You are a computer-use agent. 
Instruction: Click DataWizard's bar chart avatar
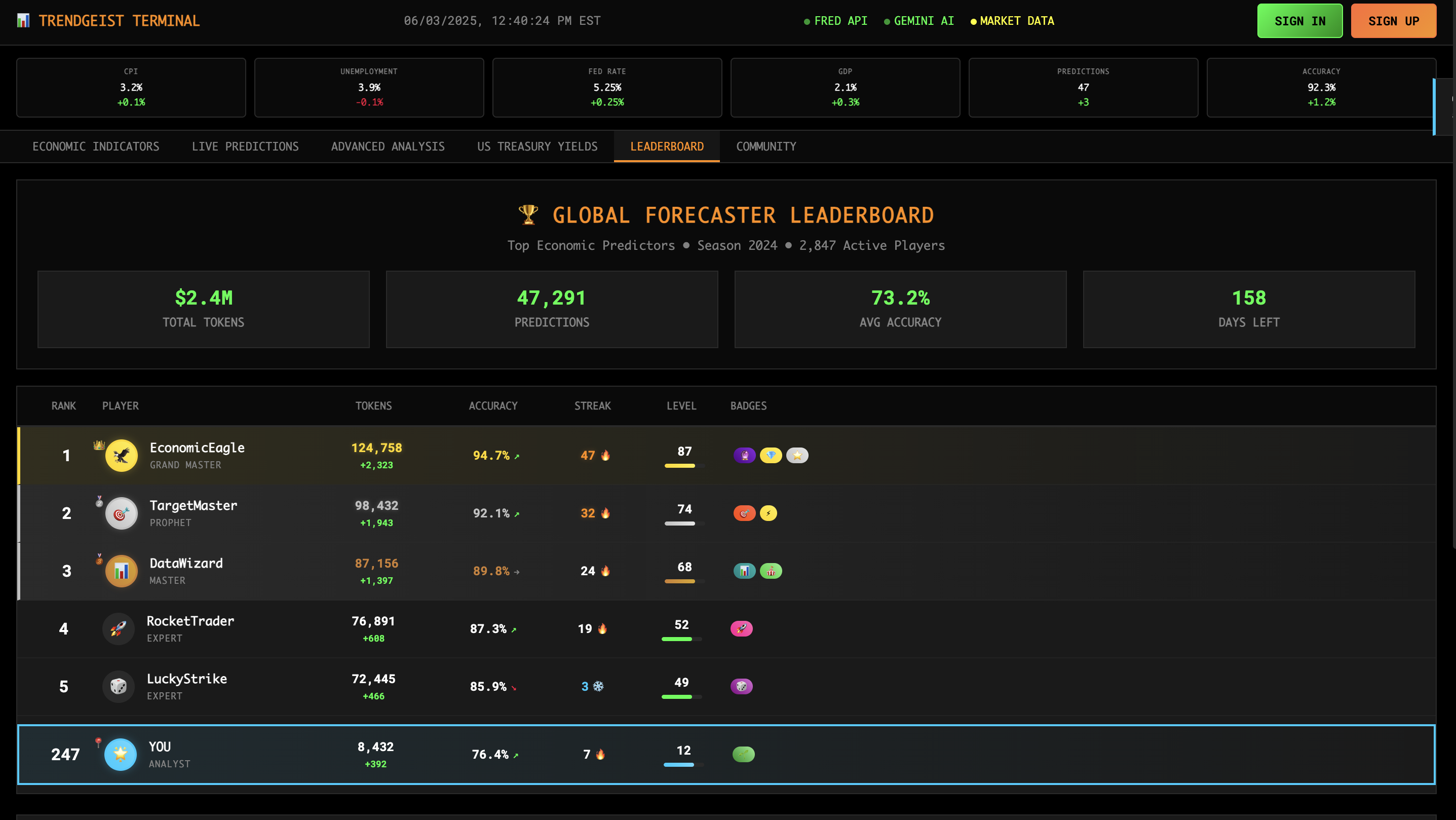pos(122,571)
